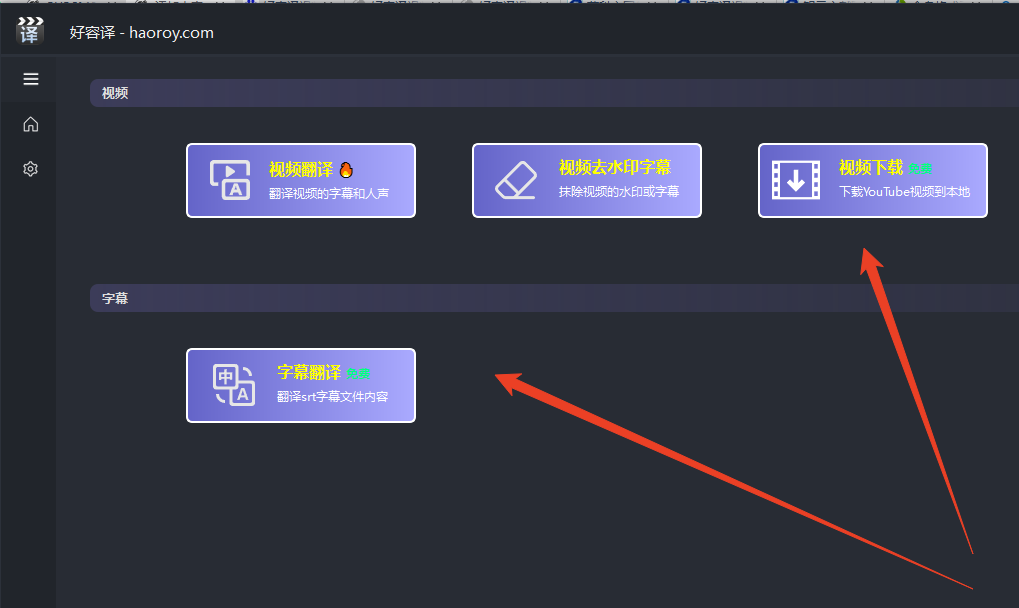Open settings with the sidebar gear icon

(x=30, y=169)
